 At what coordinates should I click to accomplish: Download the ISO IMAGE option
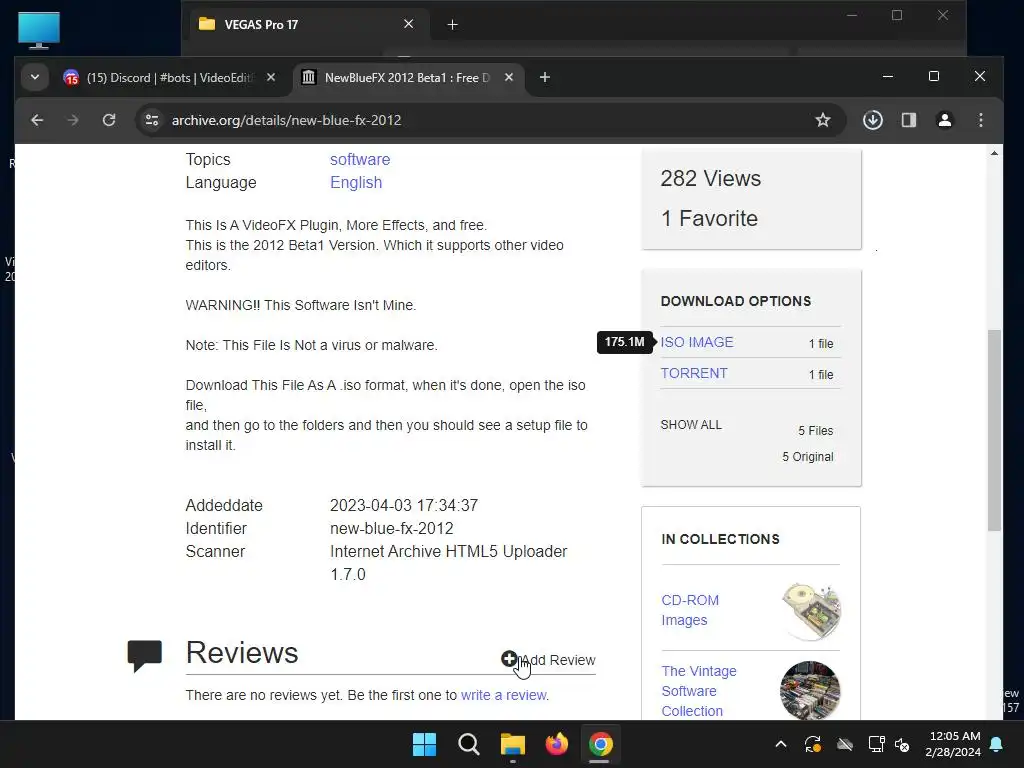coord(697,342)
